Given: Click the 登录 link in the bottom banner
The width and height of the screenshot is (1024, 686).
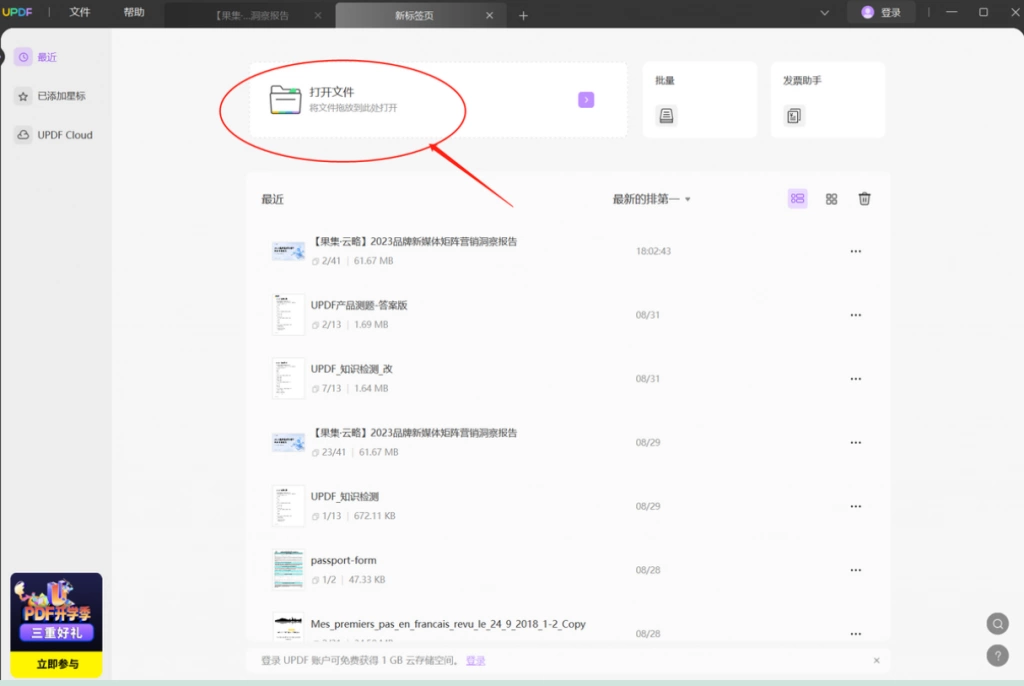Looking at the screenshot, I should point(475,661).
